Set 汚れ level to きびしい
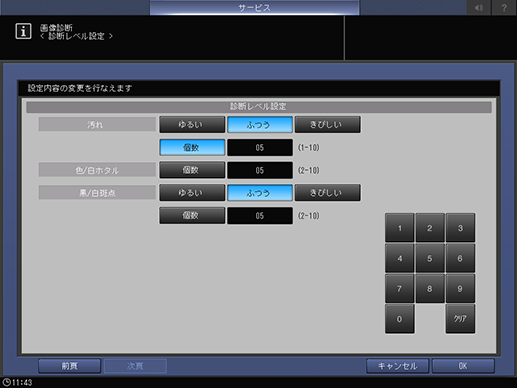This screenshot has height=388, width=517. pyautogui.click(x=327, y=124)
